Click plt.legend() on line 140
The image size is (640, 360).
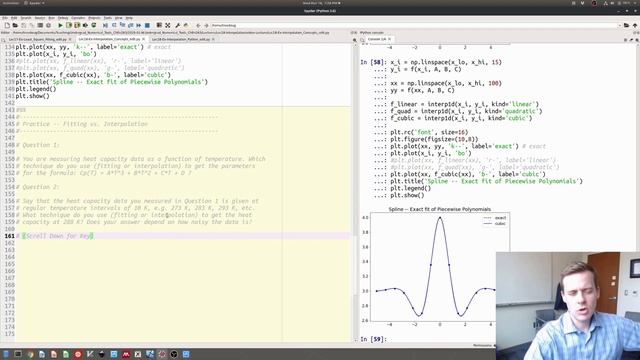click(36, 89)
